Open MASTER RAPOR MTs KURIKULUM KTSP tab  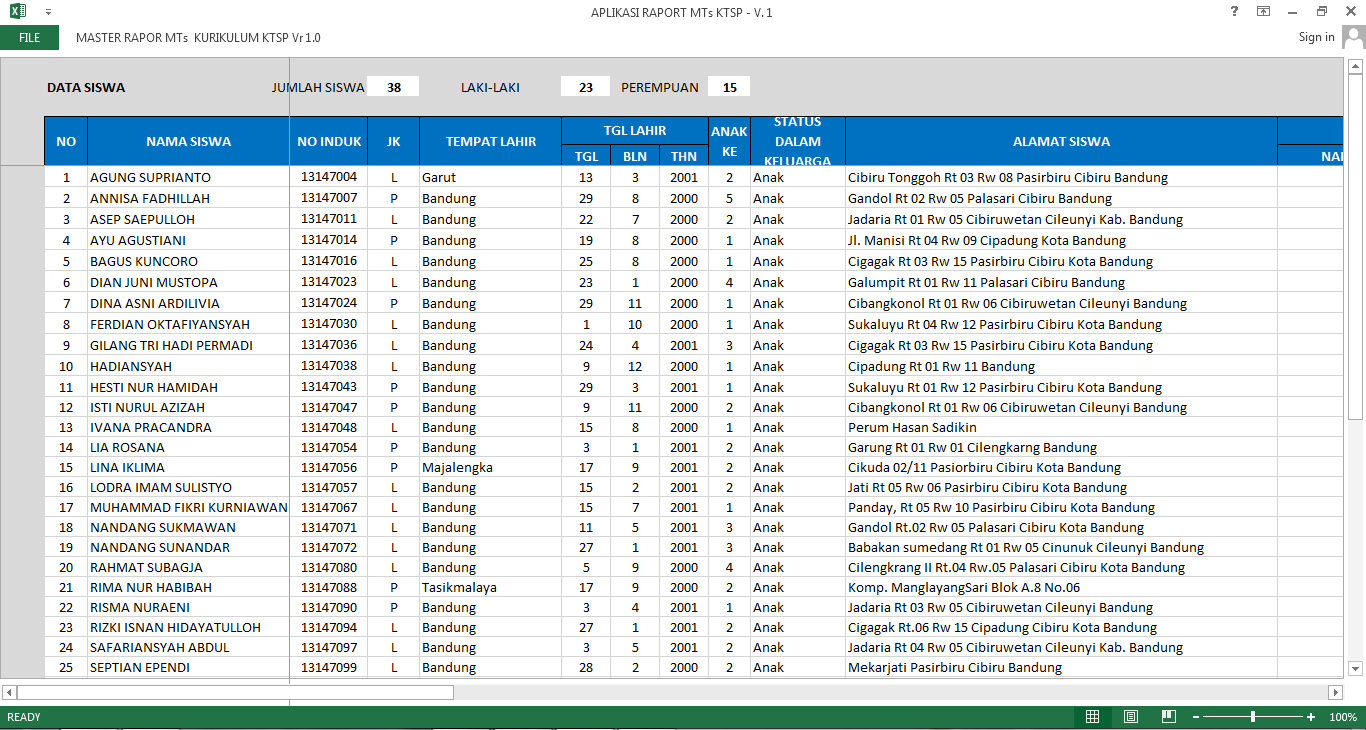198,37
